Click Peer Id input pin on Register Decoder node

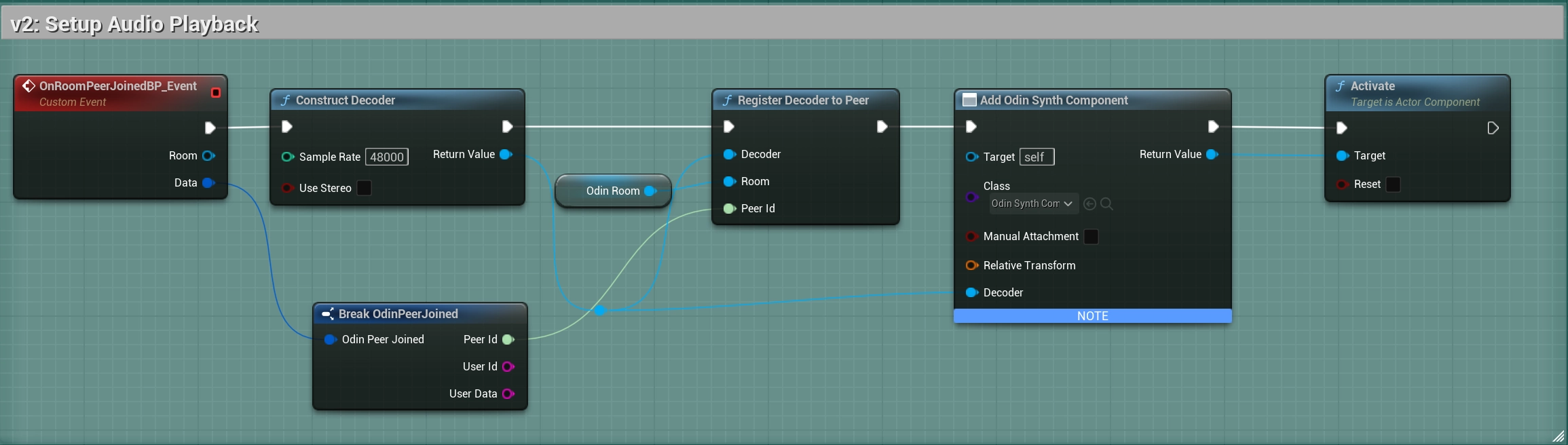pyautogui.click(x=730, y=208)
